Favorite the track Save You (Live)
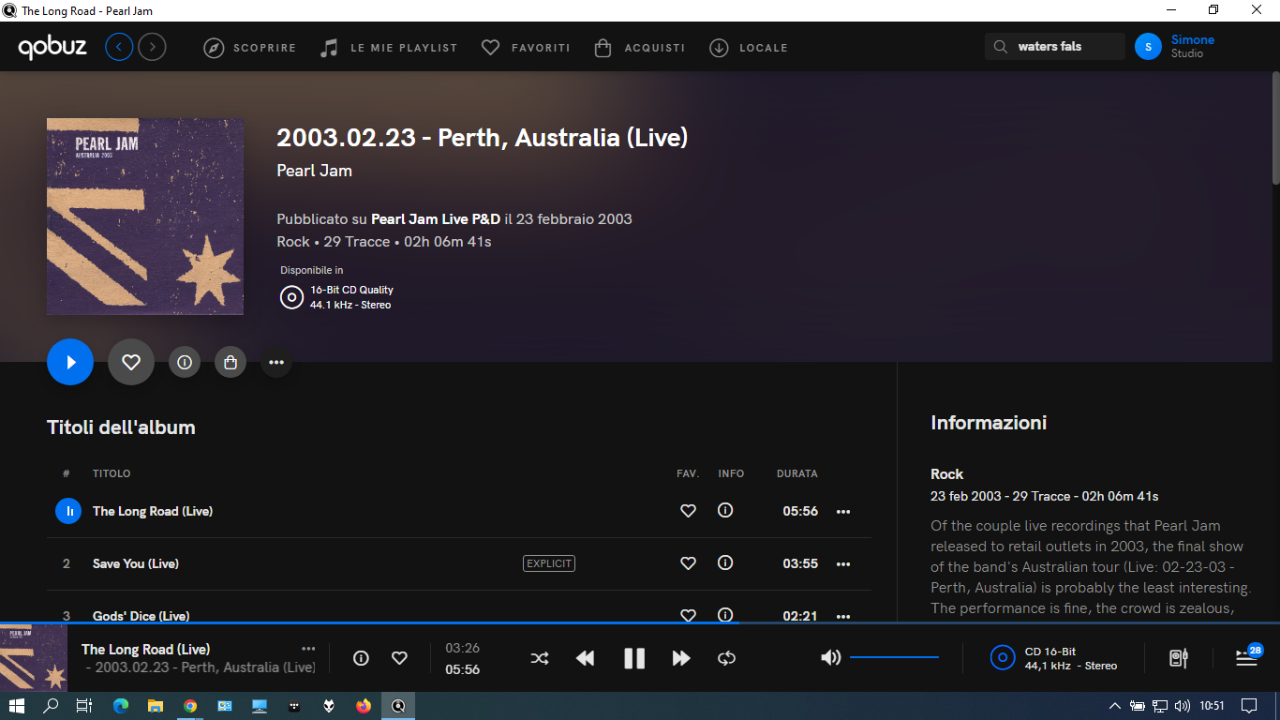The height and width of the screenshot is (720, 1280). pos(688,564)
